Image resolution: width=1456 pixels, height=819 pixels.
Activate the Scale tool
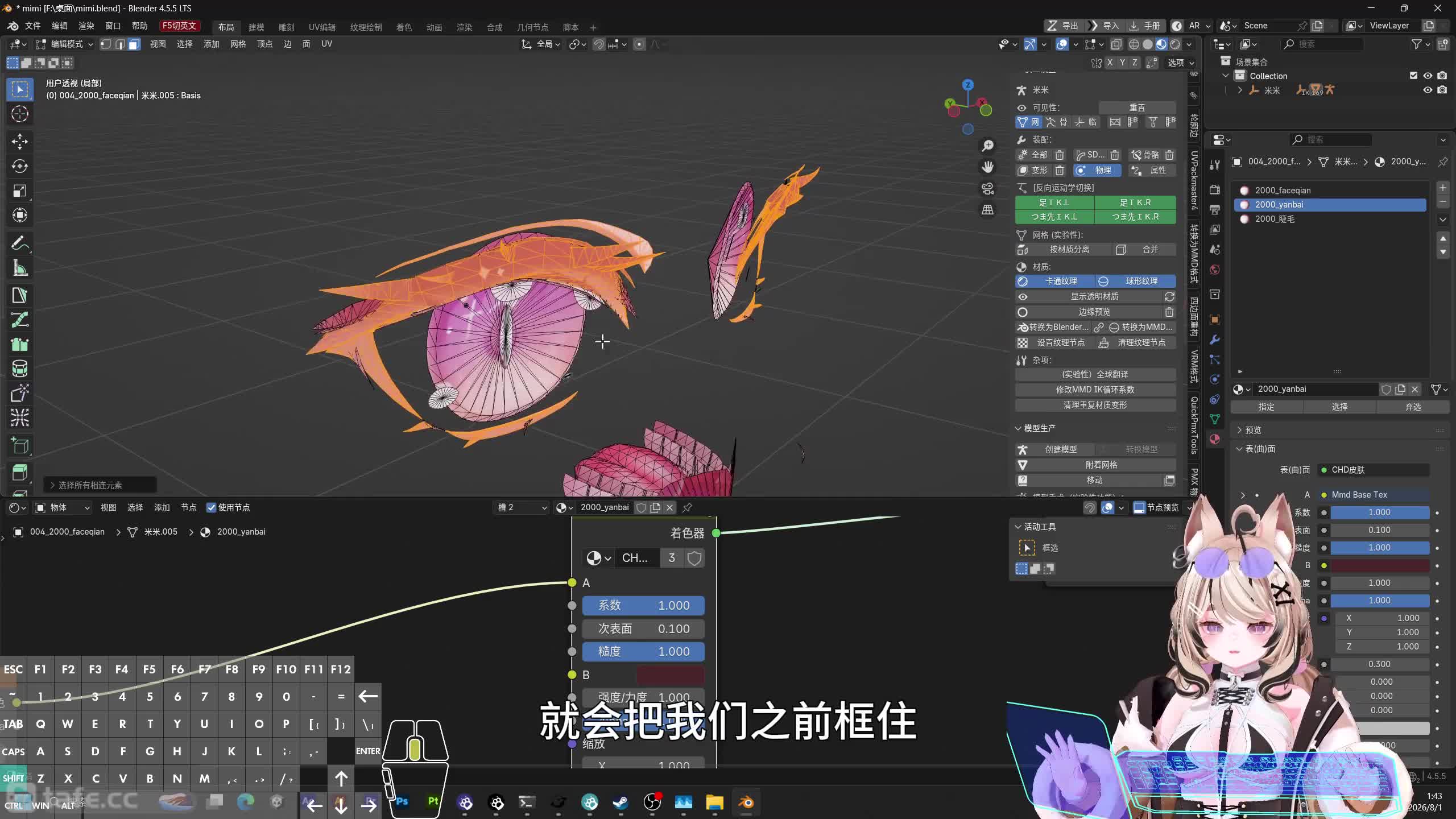pos(20,191)
